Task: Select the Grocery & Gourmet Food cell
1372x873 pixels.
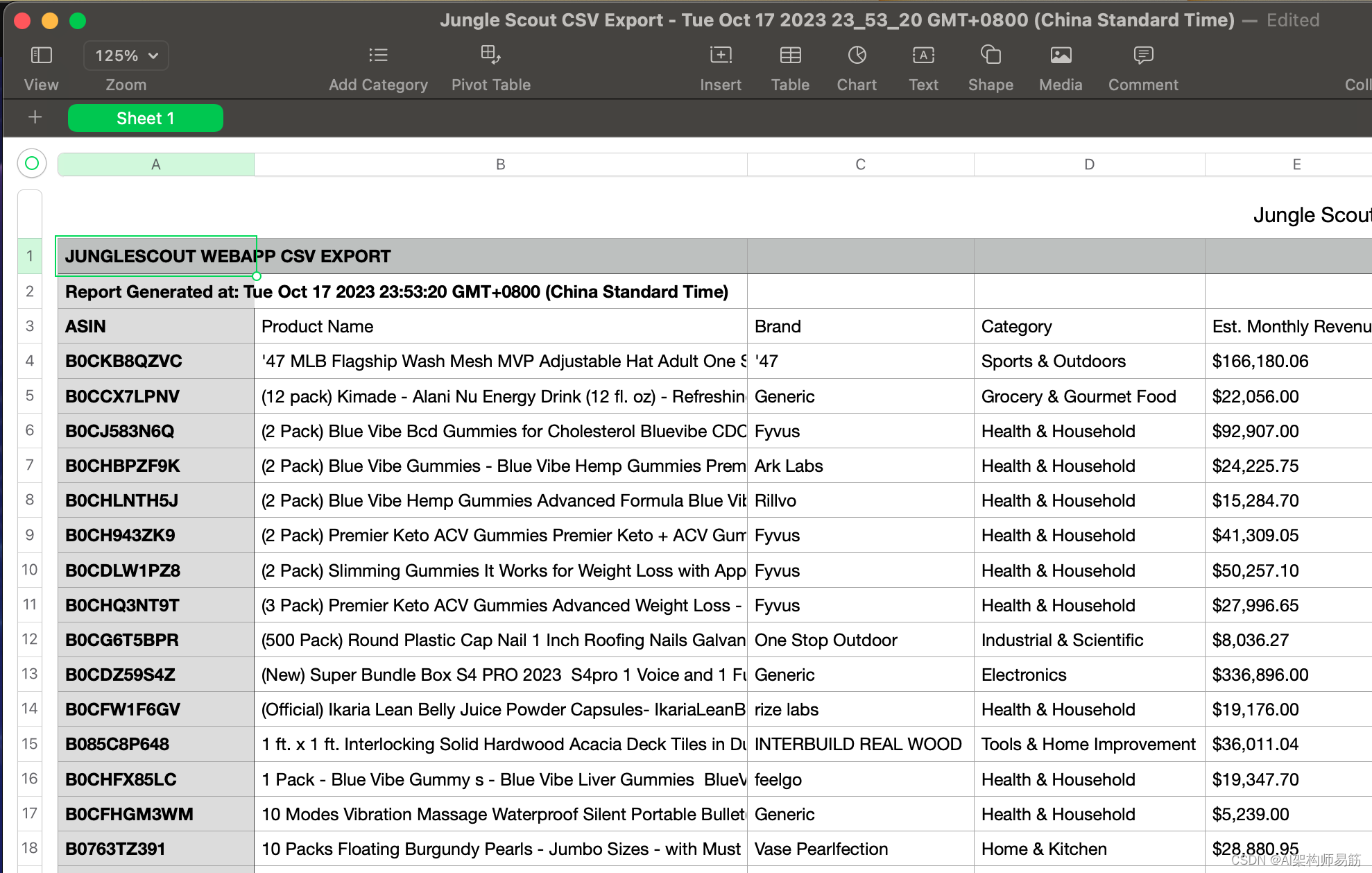Action: coord(1090,396)
